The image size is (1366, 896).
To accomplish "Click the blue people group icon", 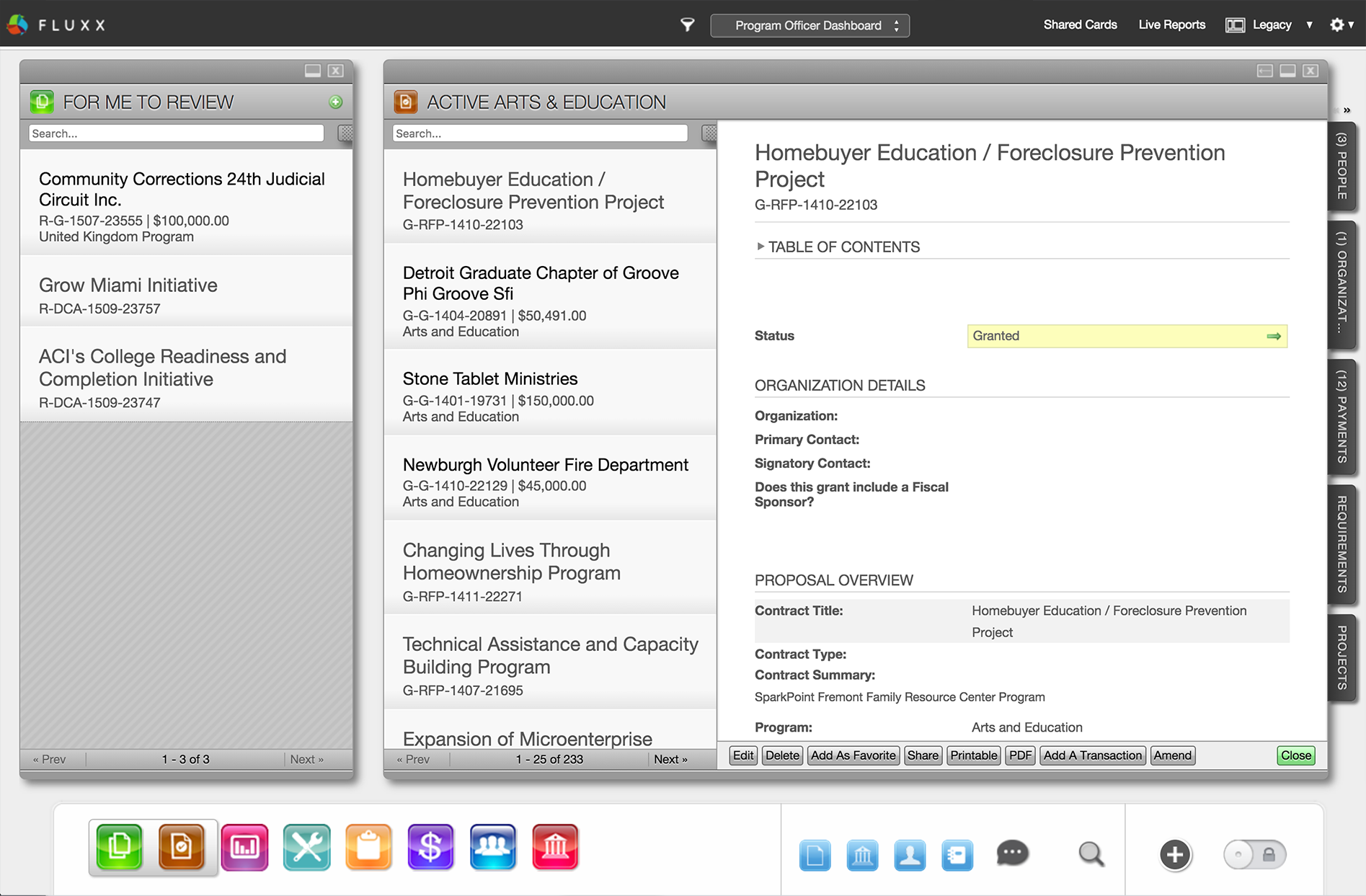I will (493, 847).
